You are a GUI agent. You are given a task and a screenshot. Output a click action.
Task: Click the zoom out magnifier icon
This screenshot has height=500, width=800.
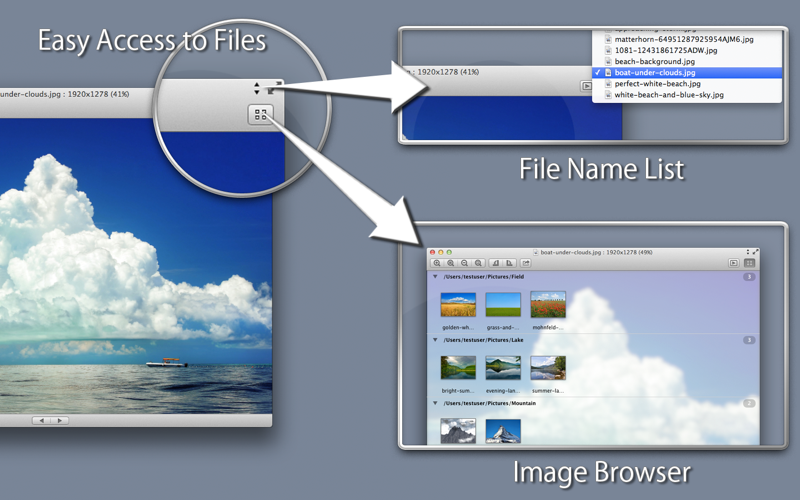pos(464,263)
